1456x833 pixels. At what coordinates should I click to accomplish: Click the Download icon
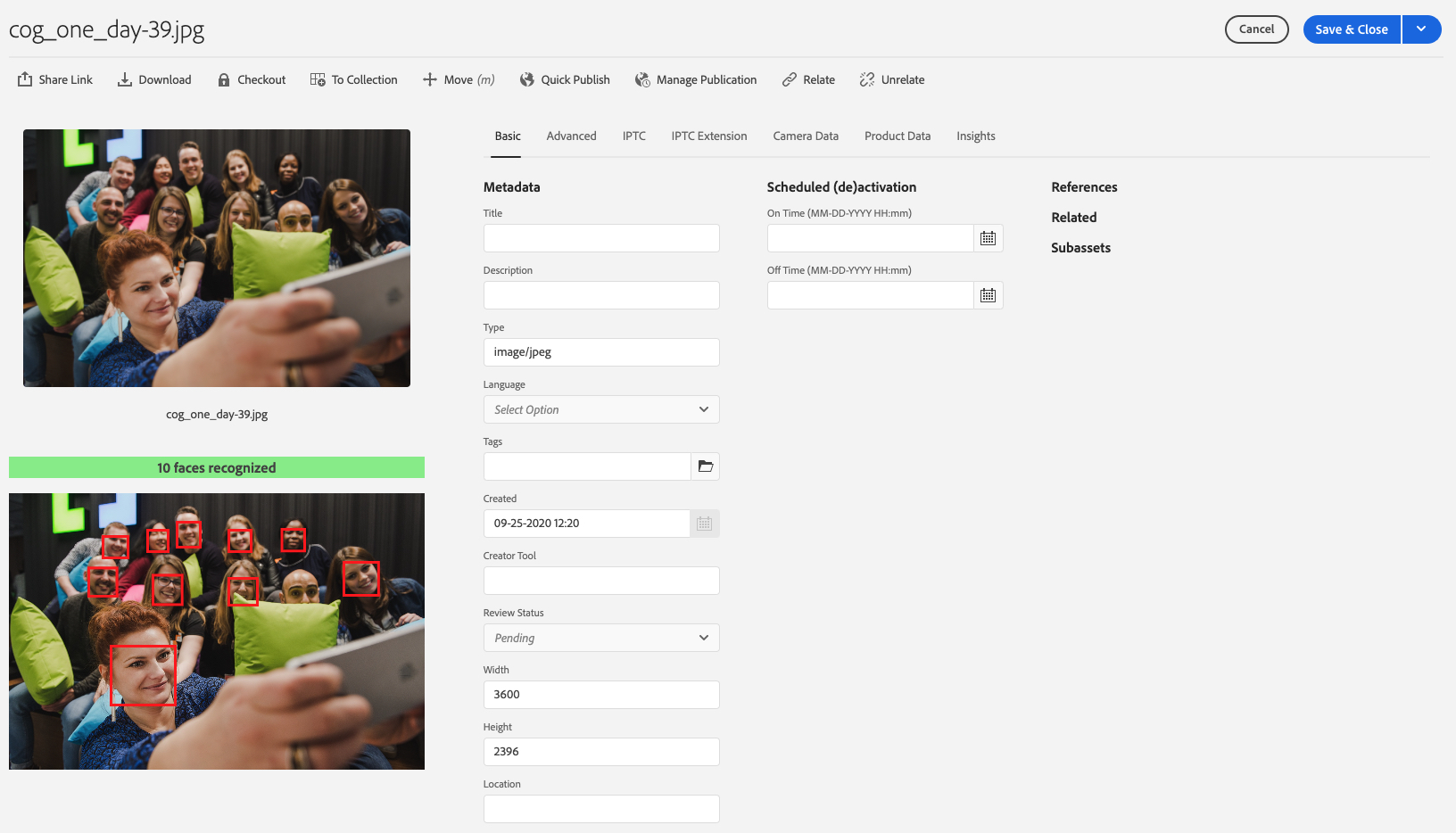pyautogui.click(x=125, y=79)
